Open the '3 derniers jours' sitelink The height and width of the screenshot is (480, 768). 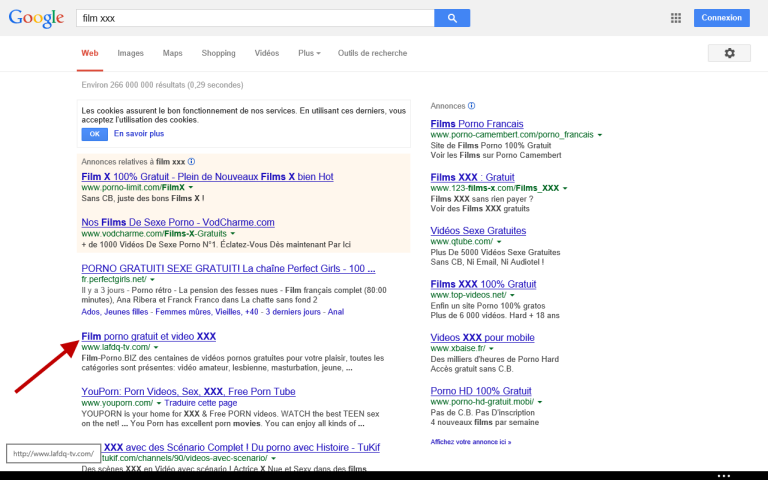[293, 312]
